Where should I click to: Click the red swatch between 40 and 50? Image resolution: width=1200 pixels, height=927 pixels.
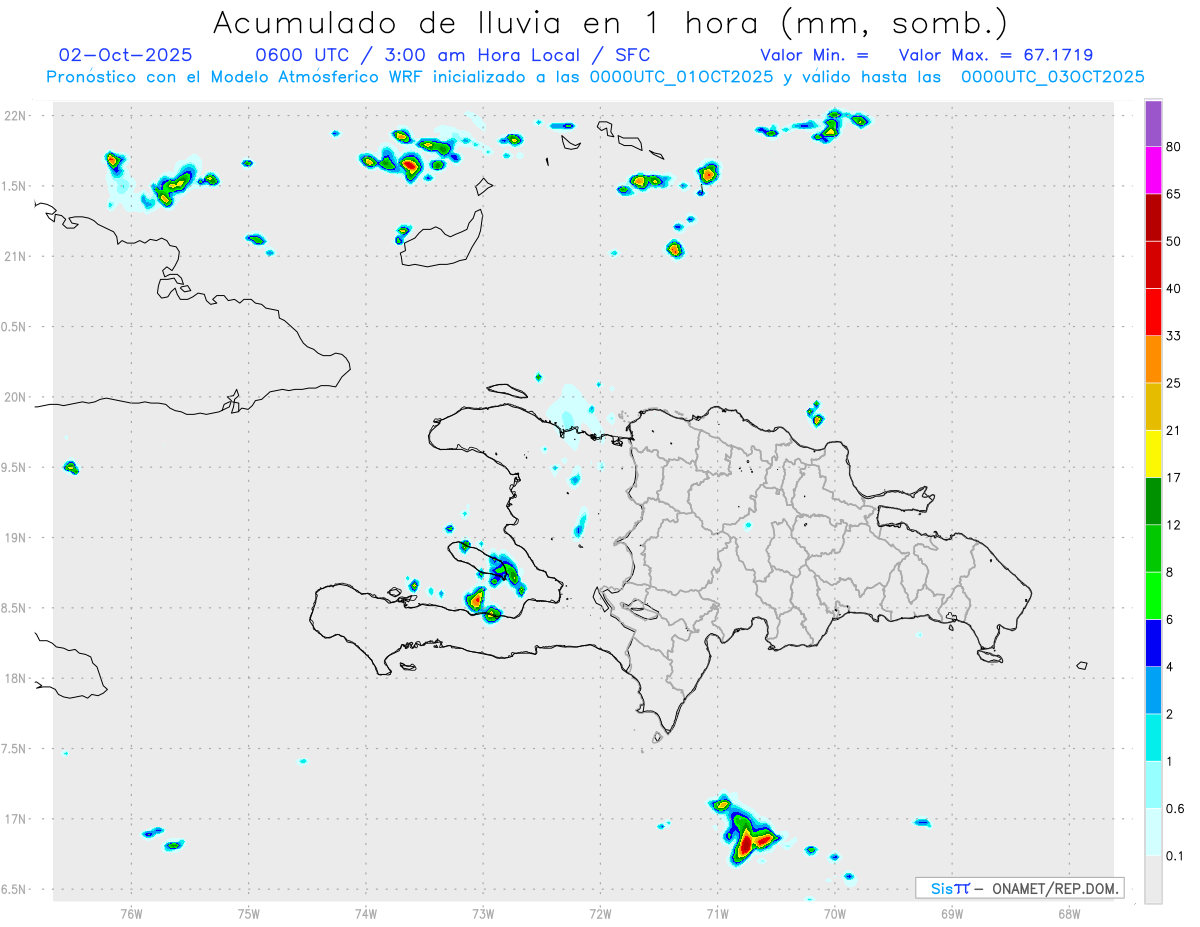(x=1153, y=265)
